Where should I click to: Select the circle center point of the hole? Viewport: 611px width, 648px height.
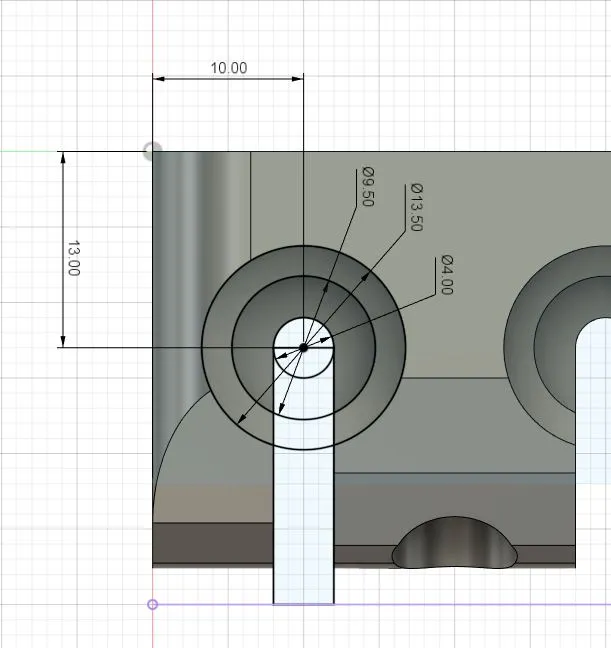pos(303,348)
